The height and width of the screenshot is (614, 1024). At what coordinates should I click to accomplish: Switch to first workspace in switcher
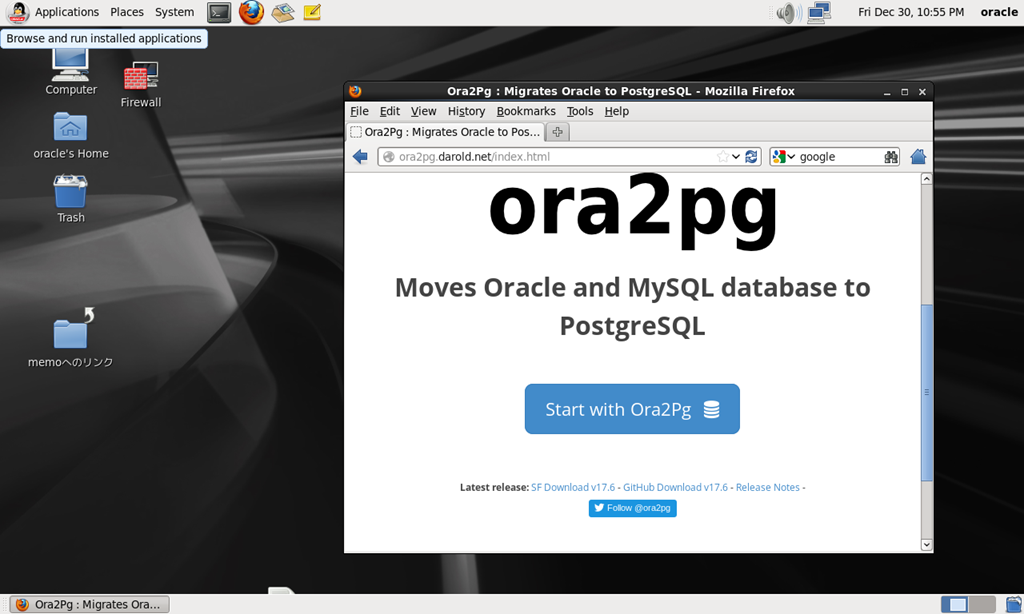click(x=954, y=604)
